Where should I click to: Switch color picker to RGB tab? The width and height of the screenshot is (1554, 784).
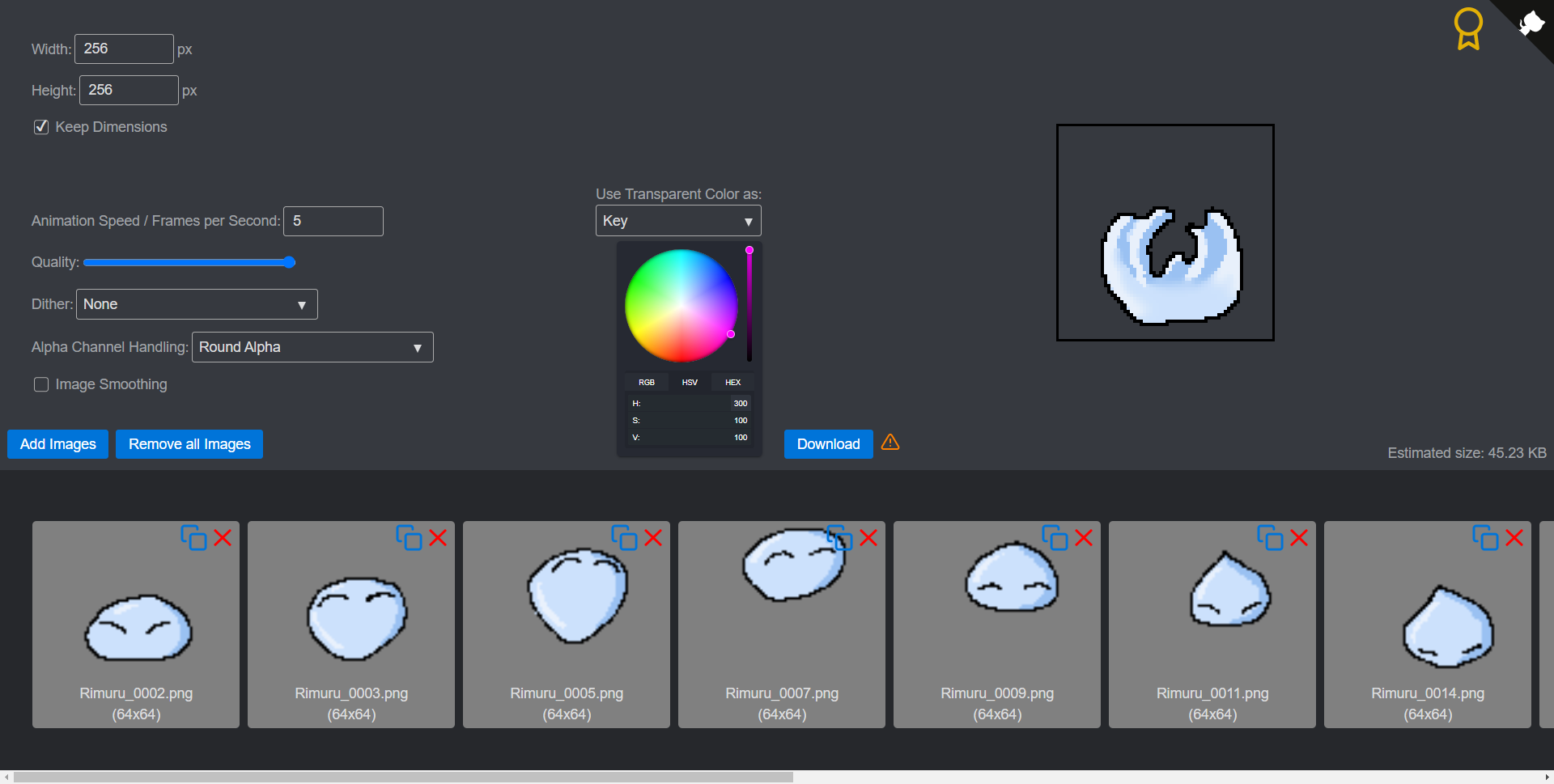pos(647,382)
